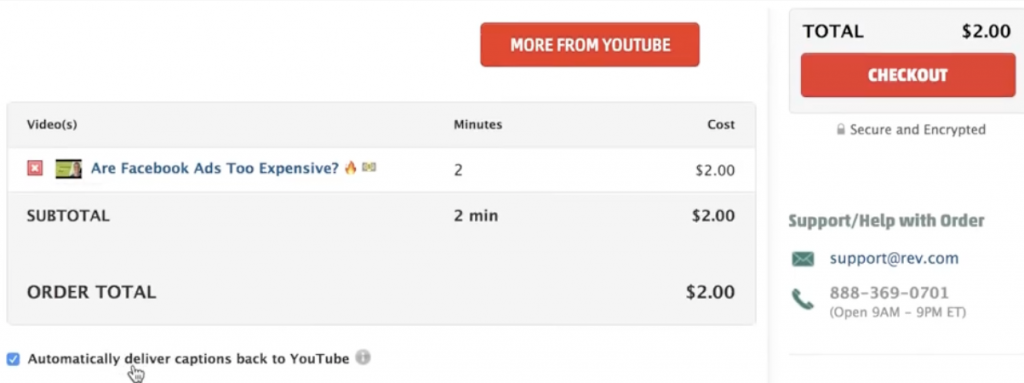Click the Support/Help with Order heading
This screenshot has height=383, width=1024.
coord(886,221)
